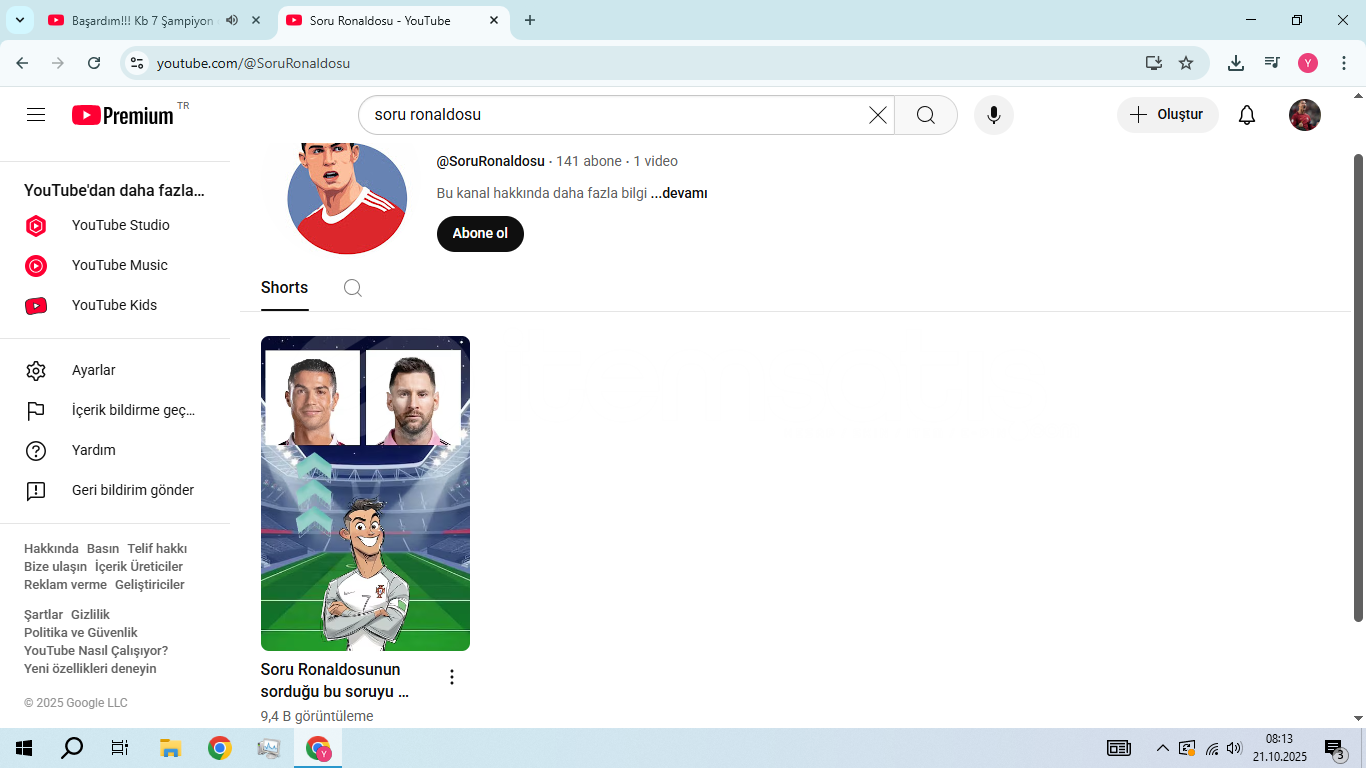Screen dimensions: 1366x768
Task: Expand channel description with ...devamı
Action: click(679, 193)
